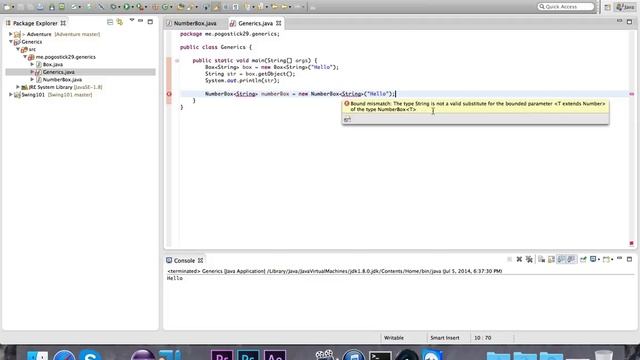Collapse the main method fold toggle
The height and width of the screenshot is (360, 640).
177,60
